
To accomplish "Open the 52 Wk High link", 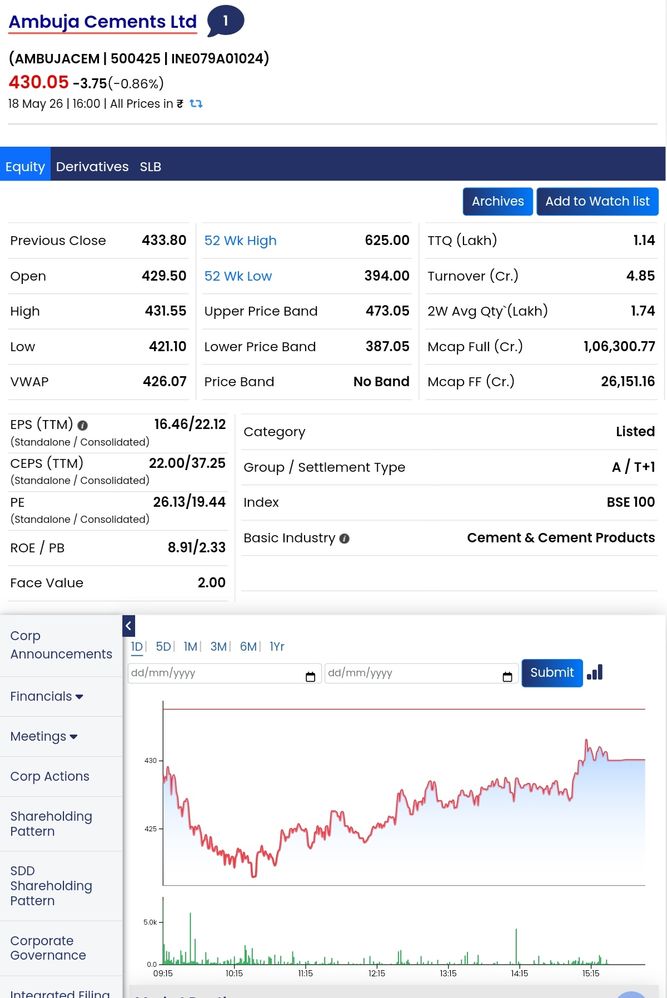I will [x=240, y=241].
